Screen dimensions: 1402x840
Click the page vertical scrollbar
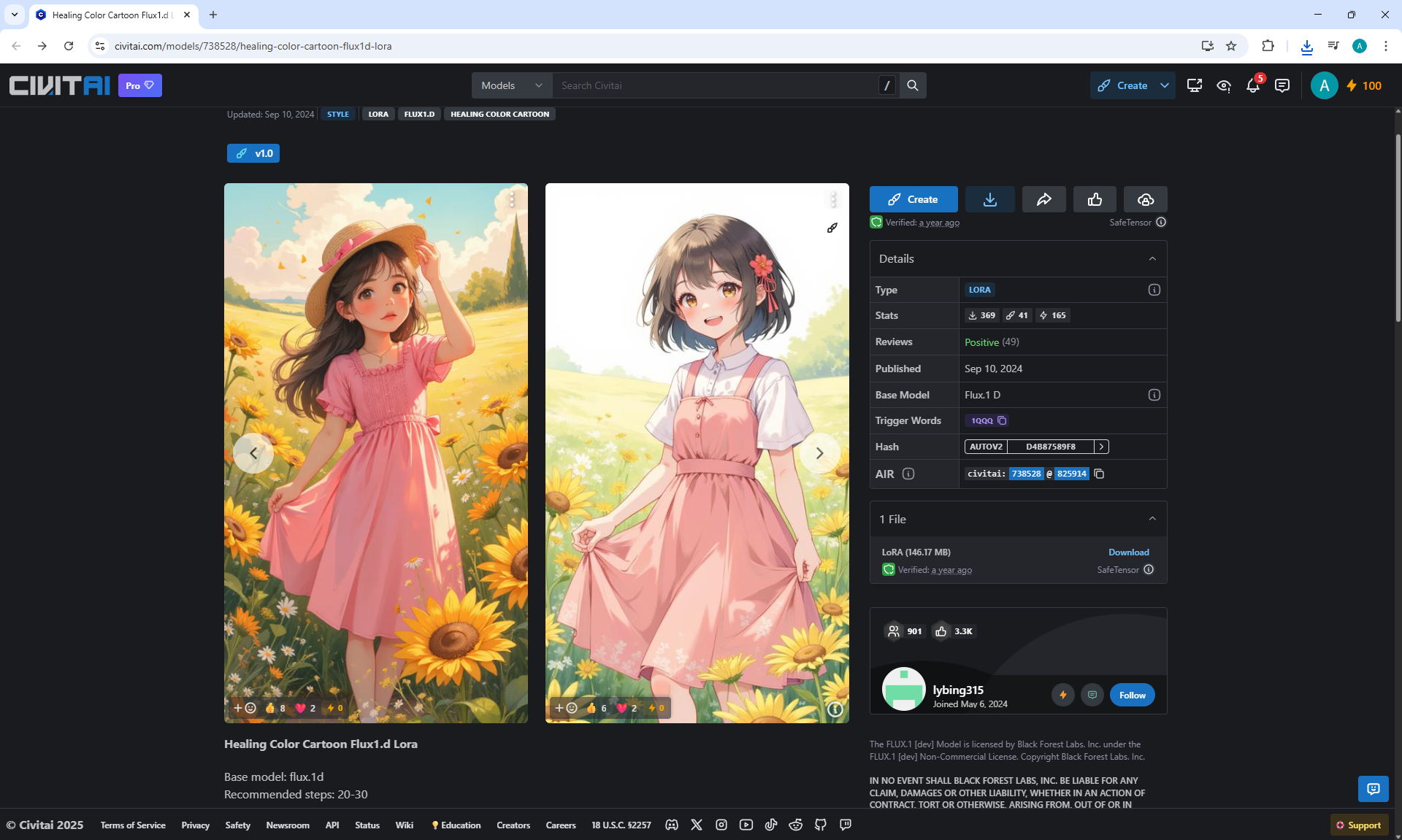[x=1398, y=226]
